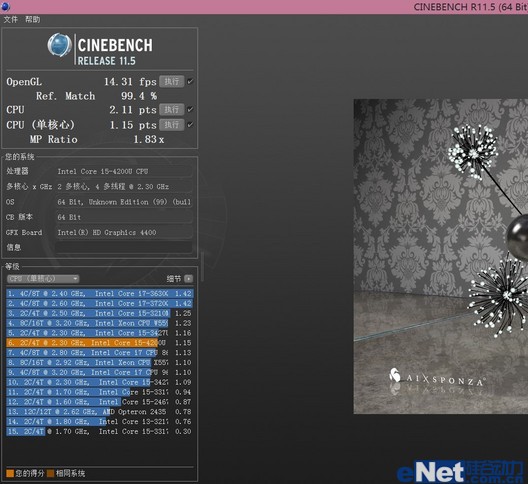The width and height of the screenshot is (528, 484).
Task: Click the 您的得分 orange legend swatch
Action: tap(10, 474)
